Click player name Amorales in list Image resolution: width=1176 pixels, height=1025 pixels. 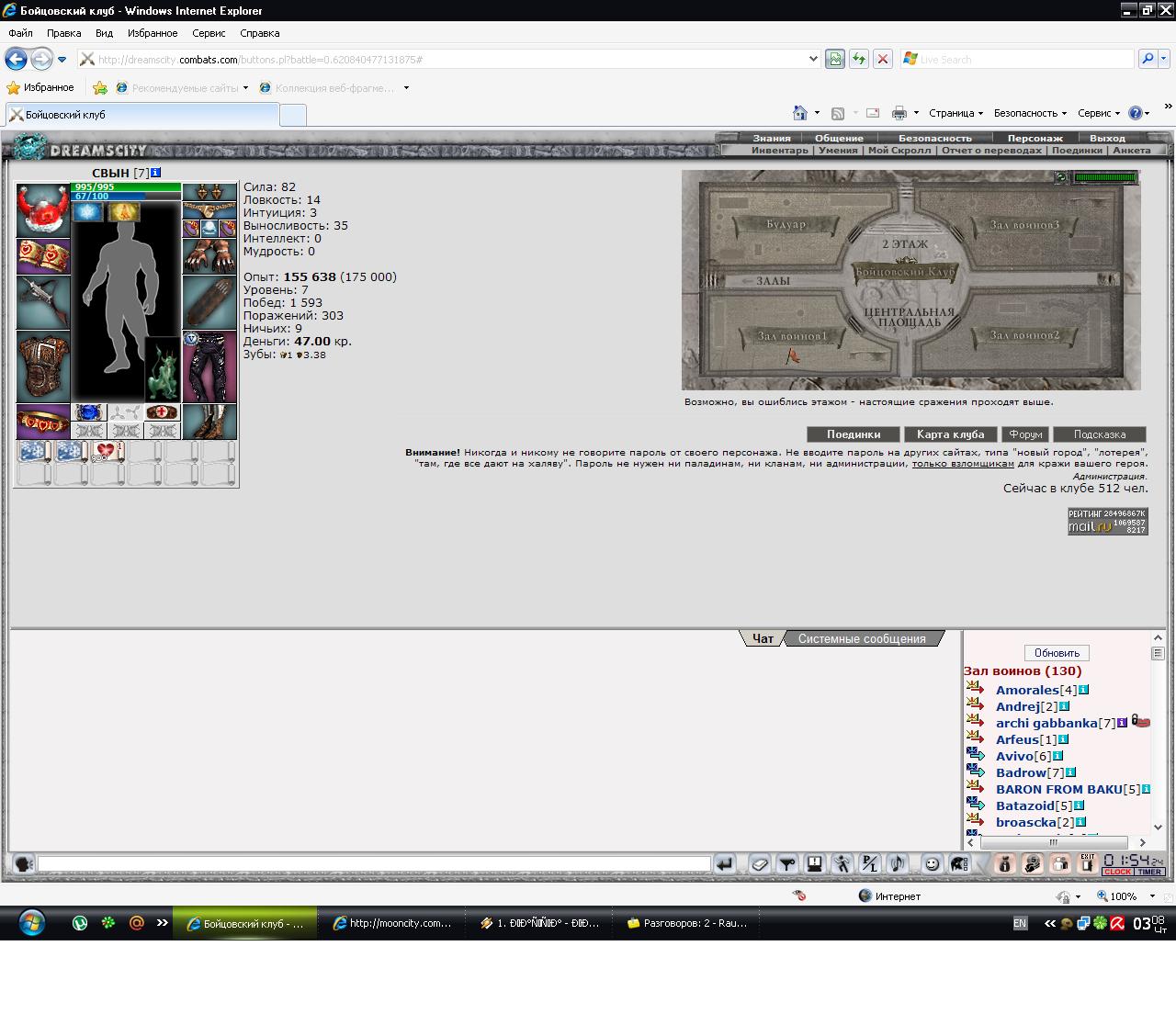[x=1027, y=690]
